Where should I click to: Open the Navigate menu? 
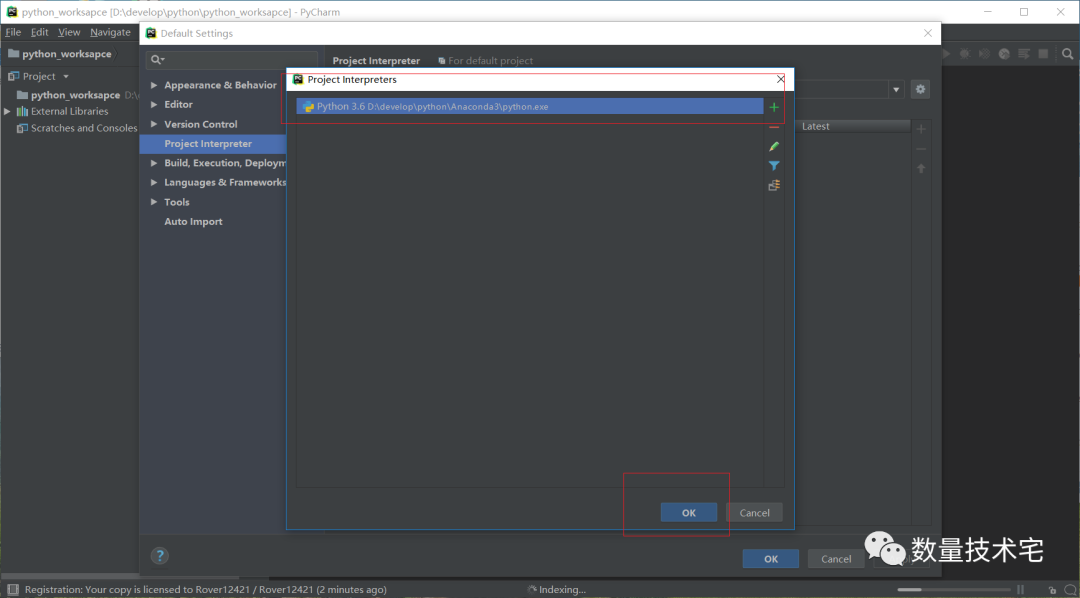[110, 32]
